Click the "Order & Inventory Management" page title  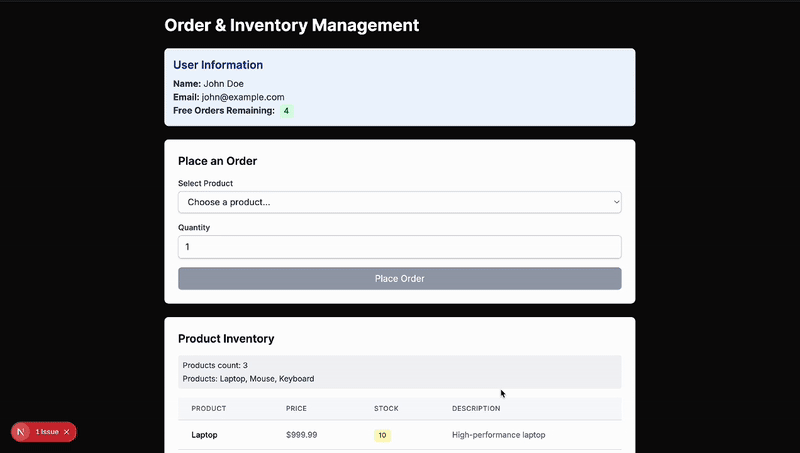click(291, 25)
